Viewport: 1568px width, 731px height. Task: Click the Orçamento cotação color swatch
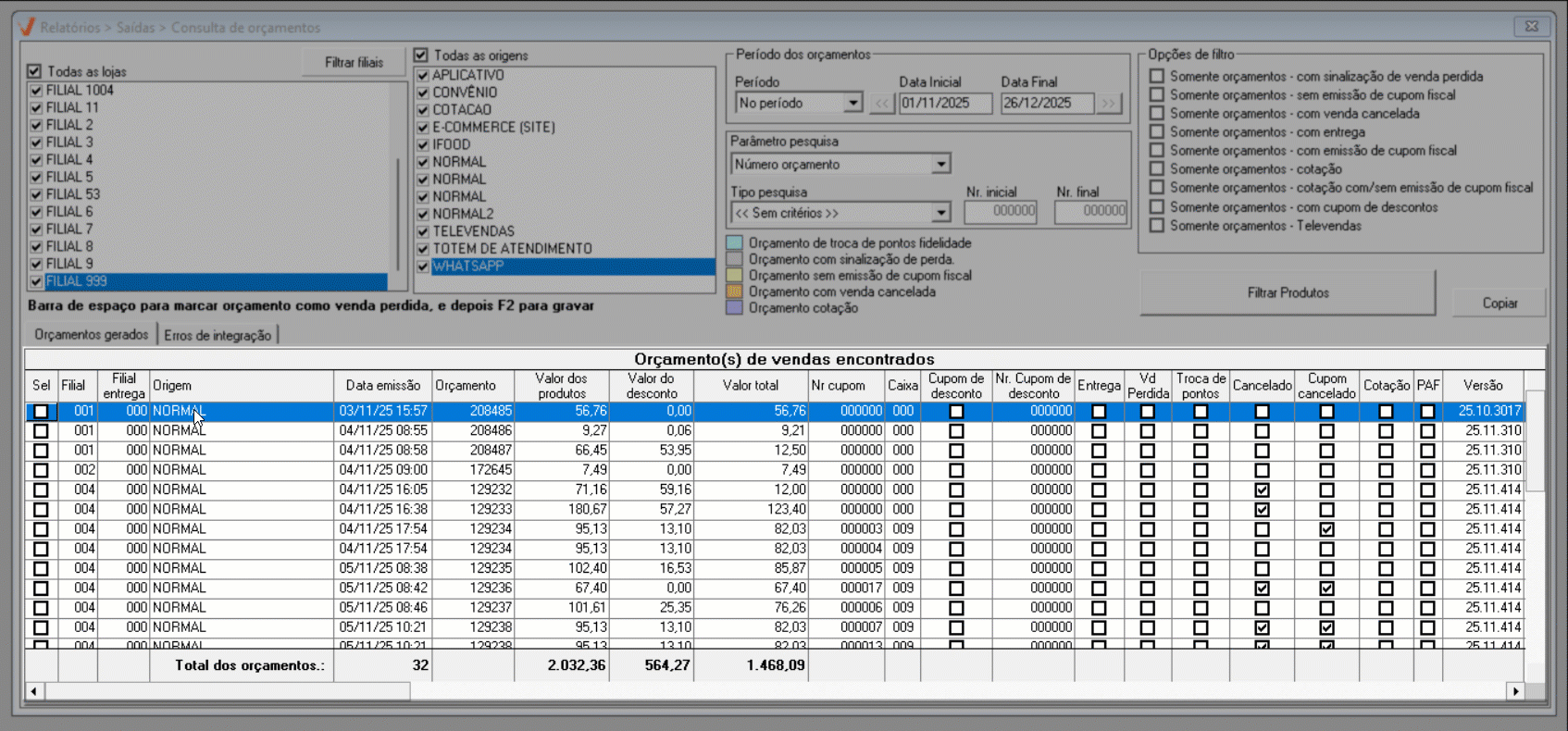[735, 308]
